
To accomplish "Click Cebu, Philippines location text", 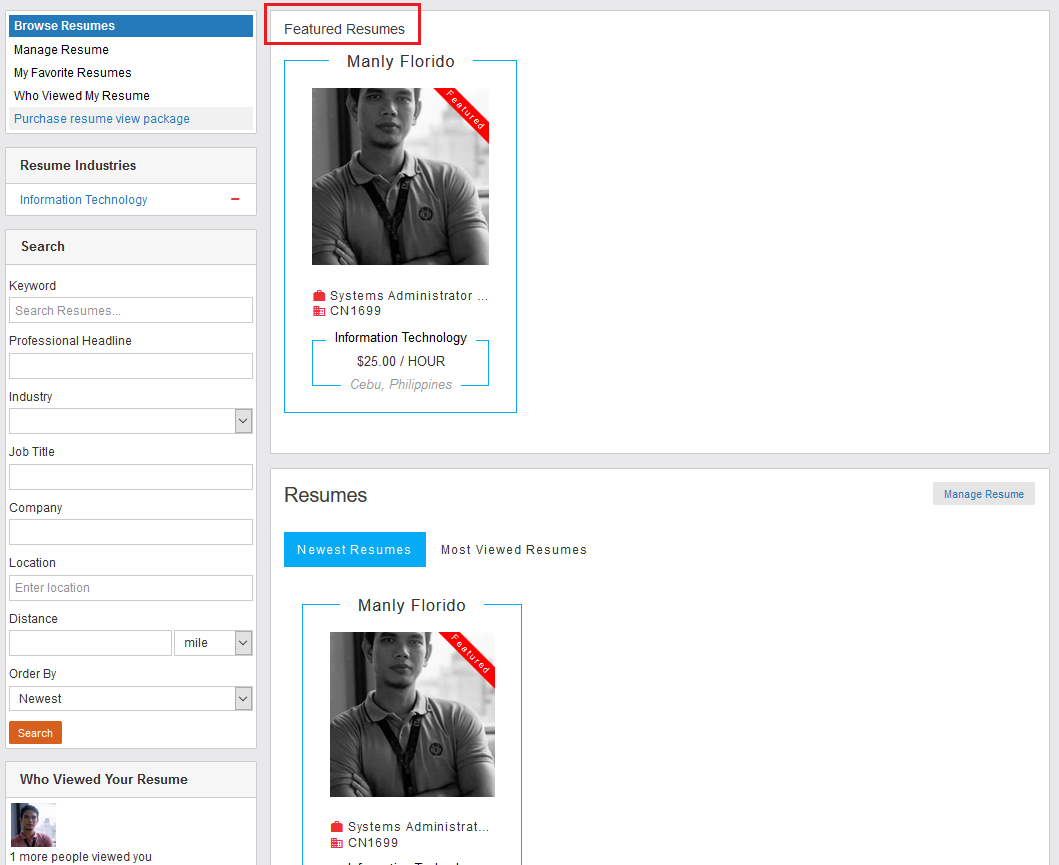I will [x=401, y=384].
